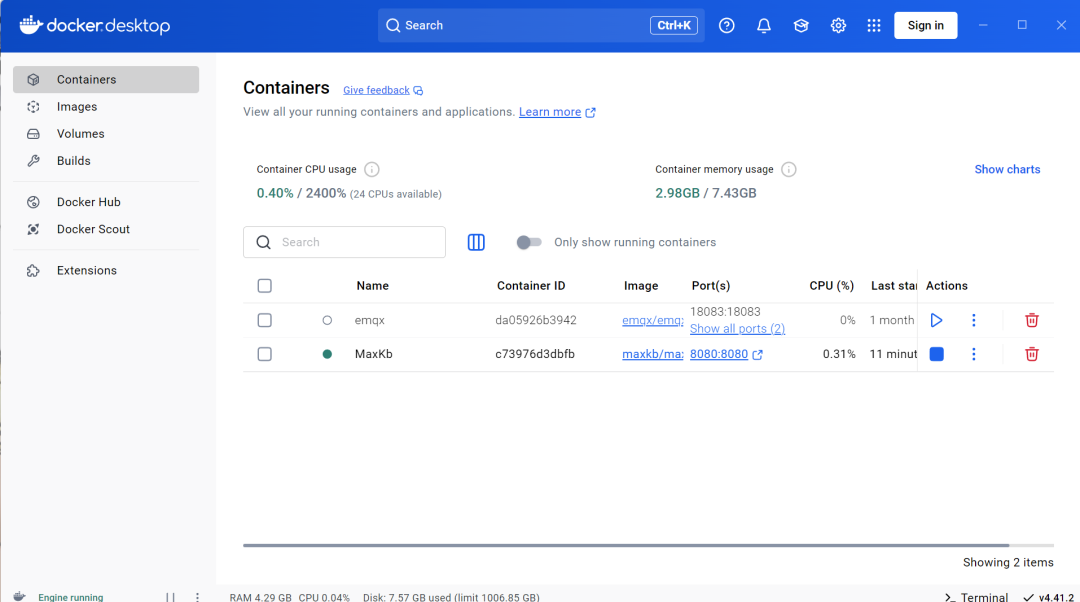
Task: Click the feedback icon beside Give feedback
Action: [418, 91]
